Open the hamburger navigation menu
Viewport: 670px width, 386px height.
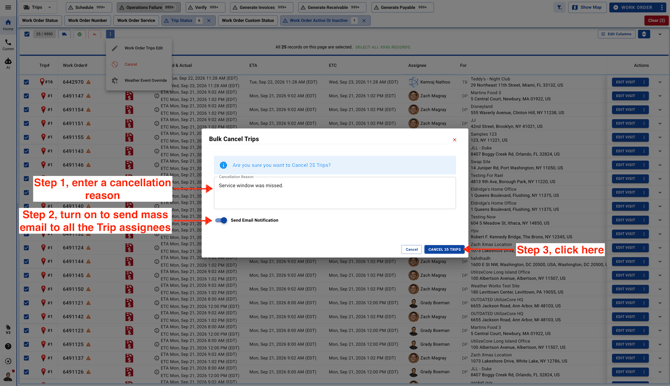click(8, 7)
